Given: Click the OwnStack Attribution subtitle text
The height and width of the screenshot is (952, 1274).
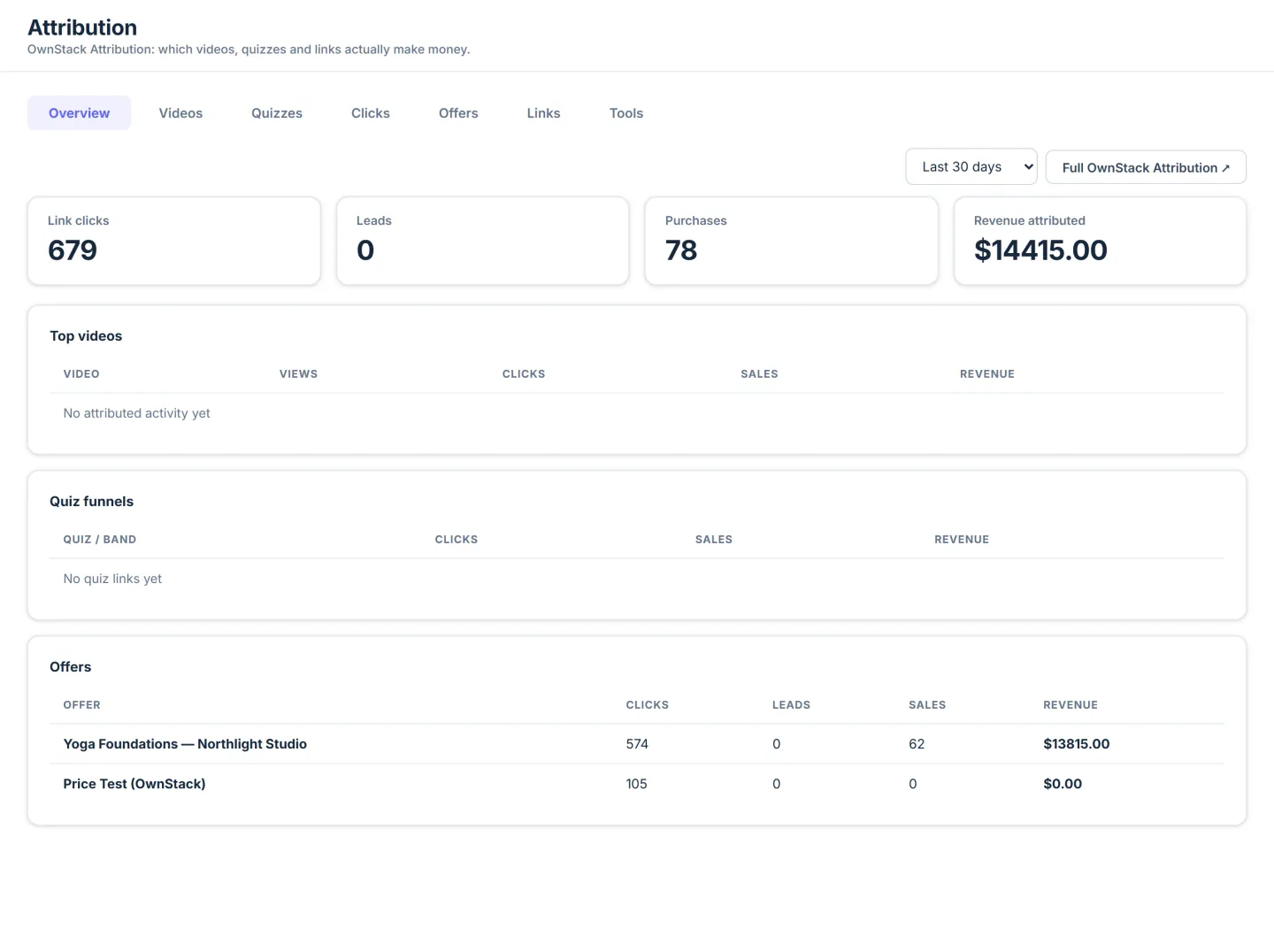Looking at the screenshot, I should [249, 50].
